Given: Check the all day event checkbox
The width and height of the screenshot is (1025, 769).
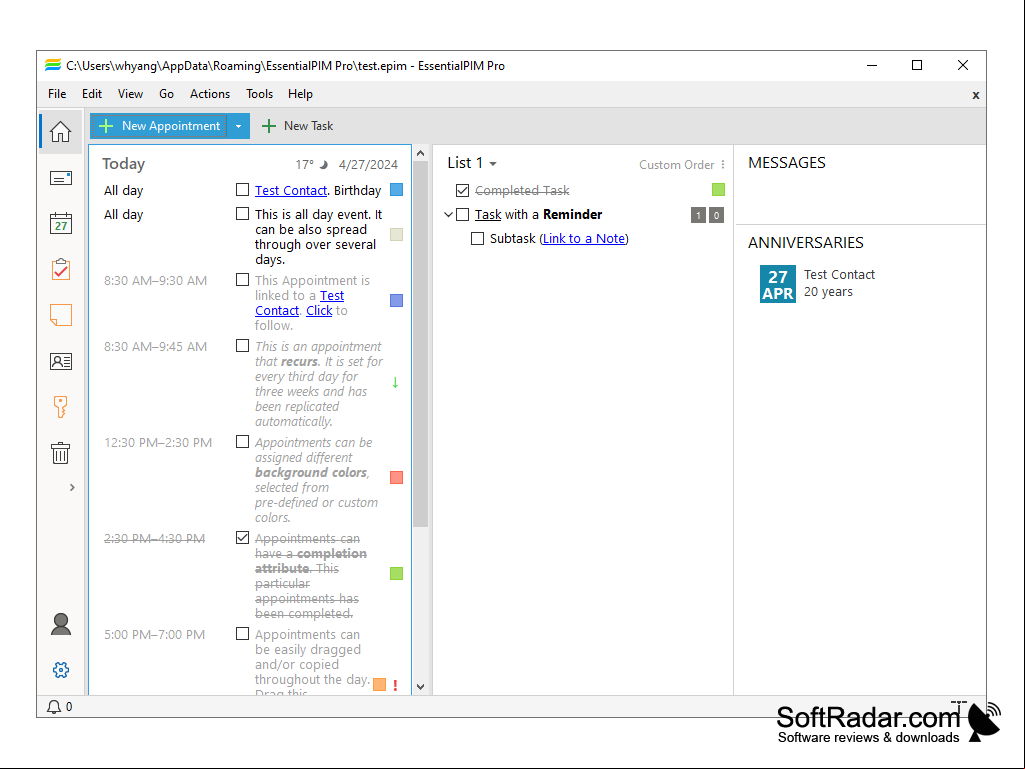Looking at the screenshot, I should [x=243, y=214].
